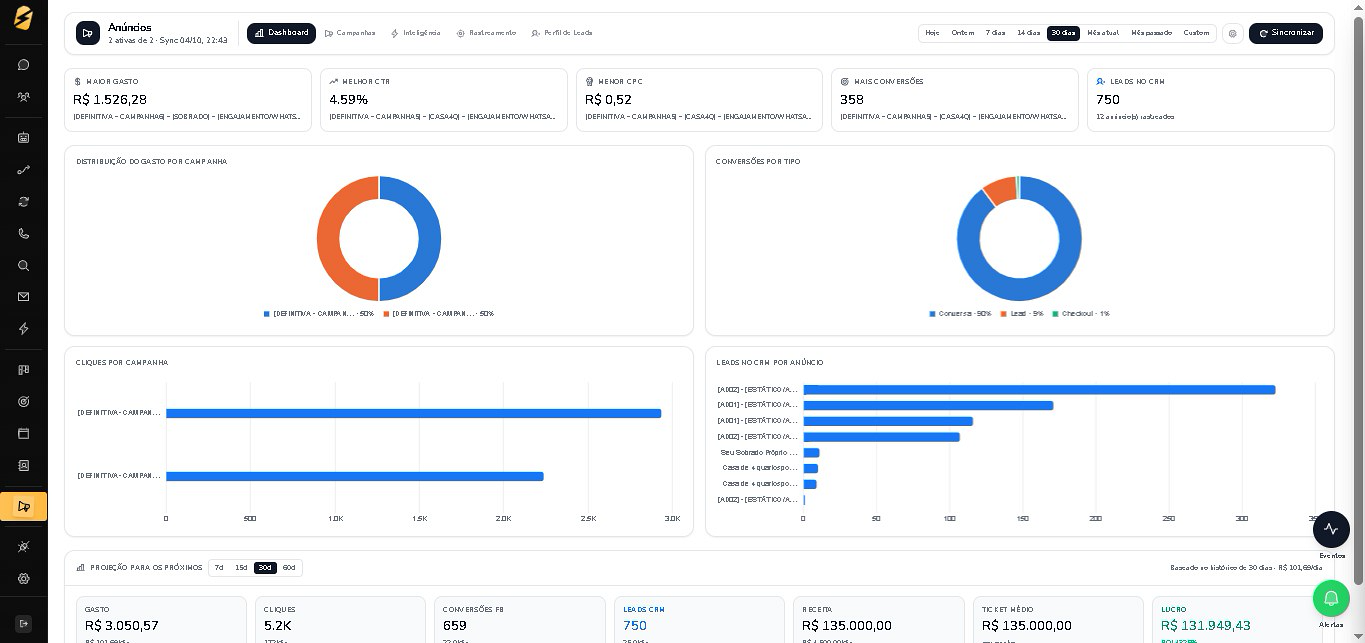
Task: Switch to the Inteligência tab
Action: 415,33
